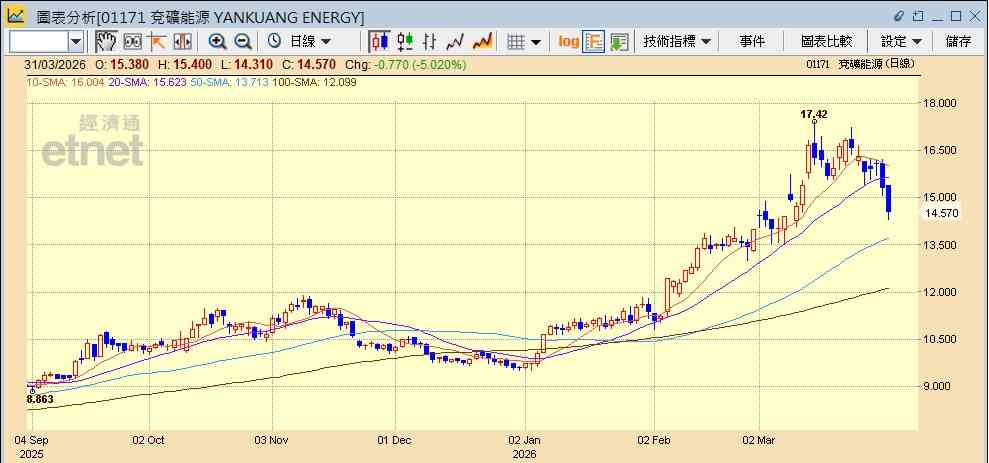This screenshot has height=463, width=989.
Task: Click the 02 Feb date axis label
Action: pyautogui.click(x=655, y=440)
